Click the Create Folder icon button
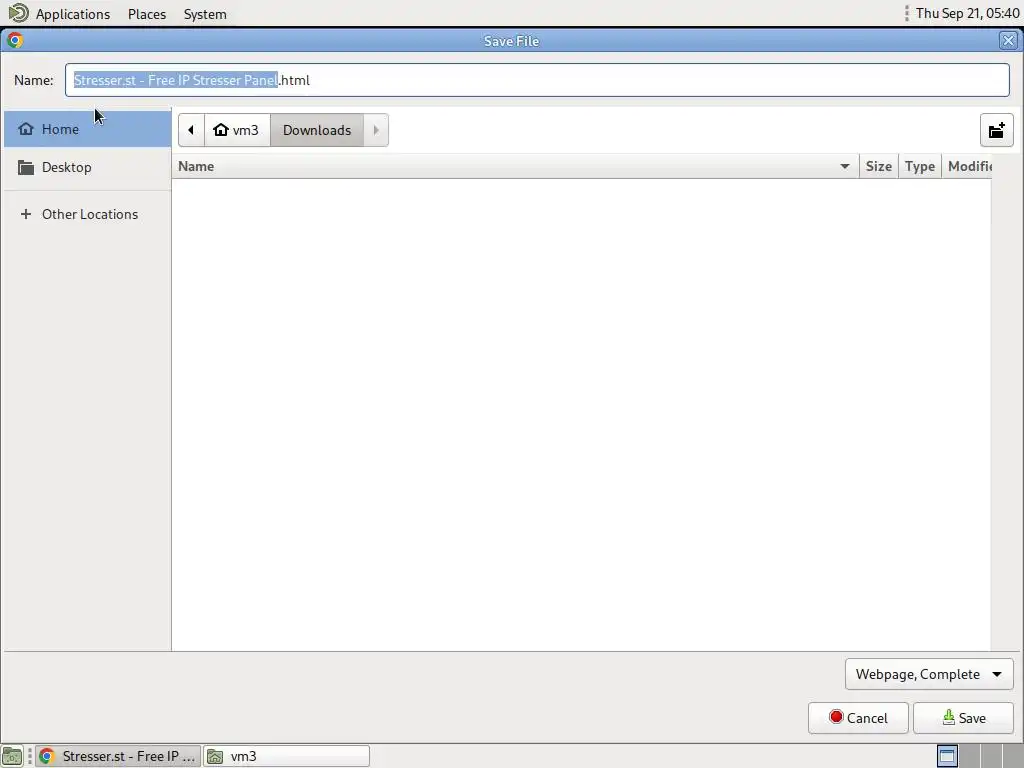Screen dimensions: 1024x768 click(x=996, y=130)
